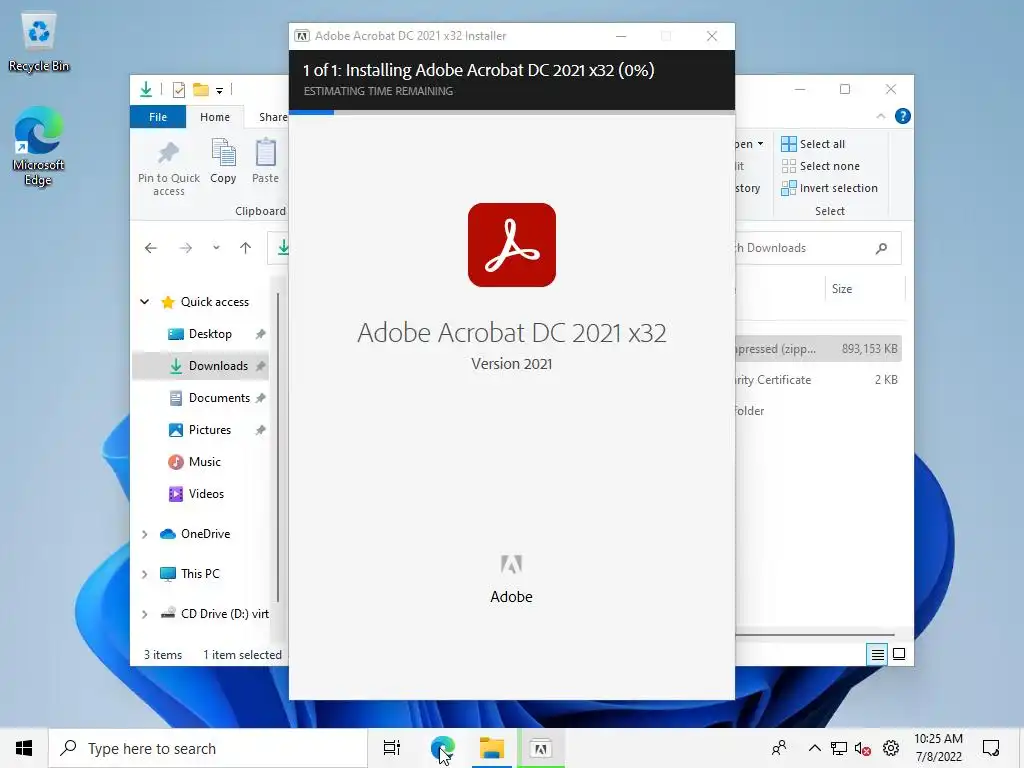Click Explorer navigation pane scrollbar
The width and height of the screenshot is (1024, 768).
(x=278, y=447)
